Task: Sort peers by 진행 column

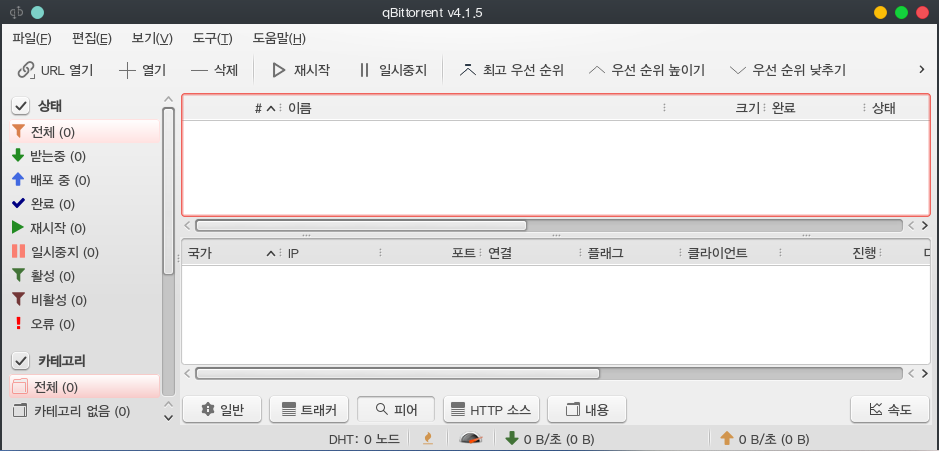Action: tap(831, 253)
